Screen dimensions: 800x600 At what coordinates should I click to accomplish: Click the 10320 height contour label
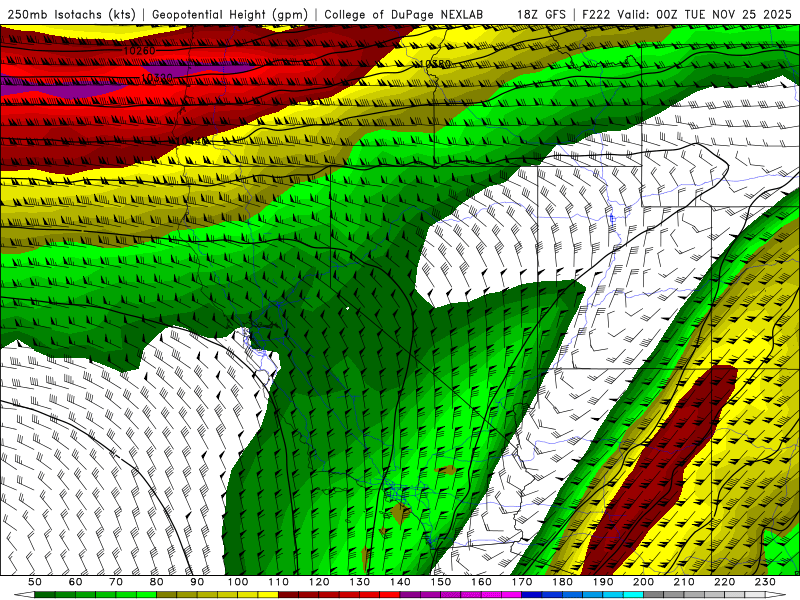tap(157, 78)
